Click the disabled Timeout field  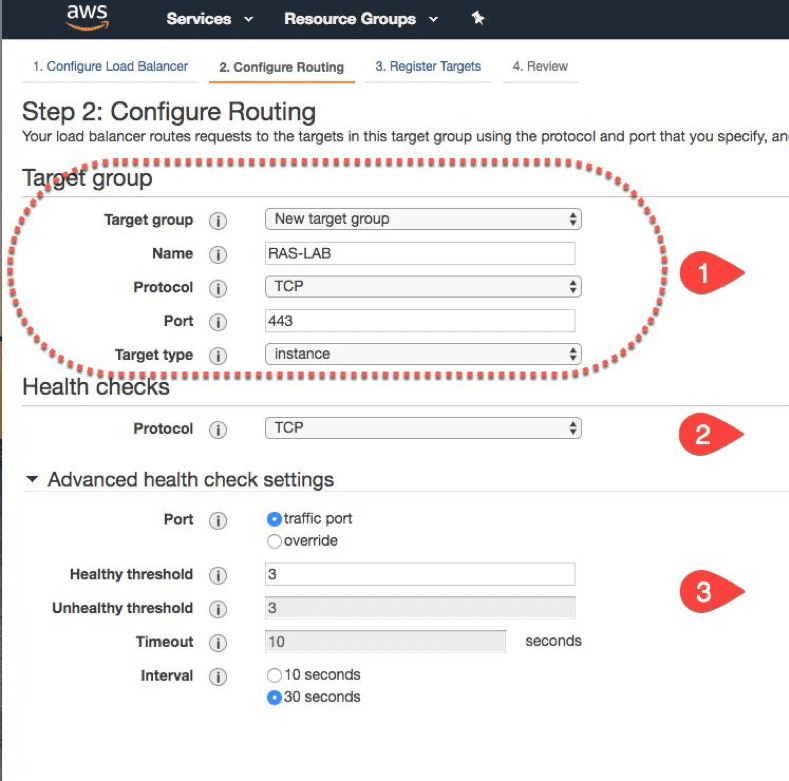(x=385, y=642)
